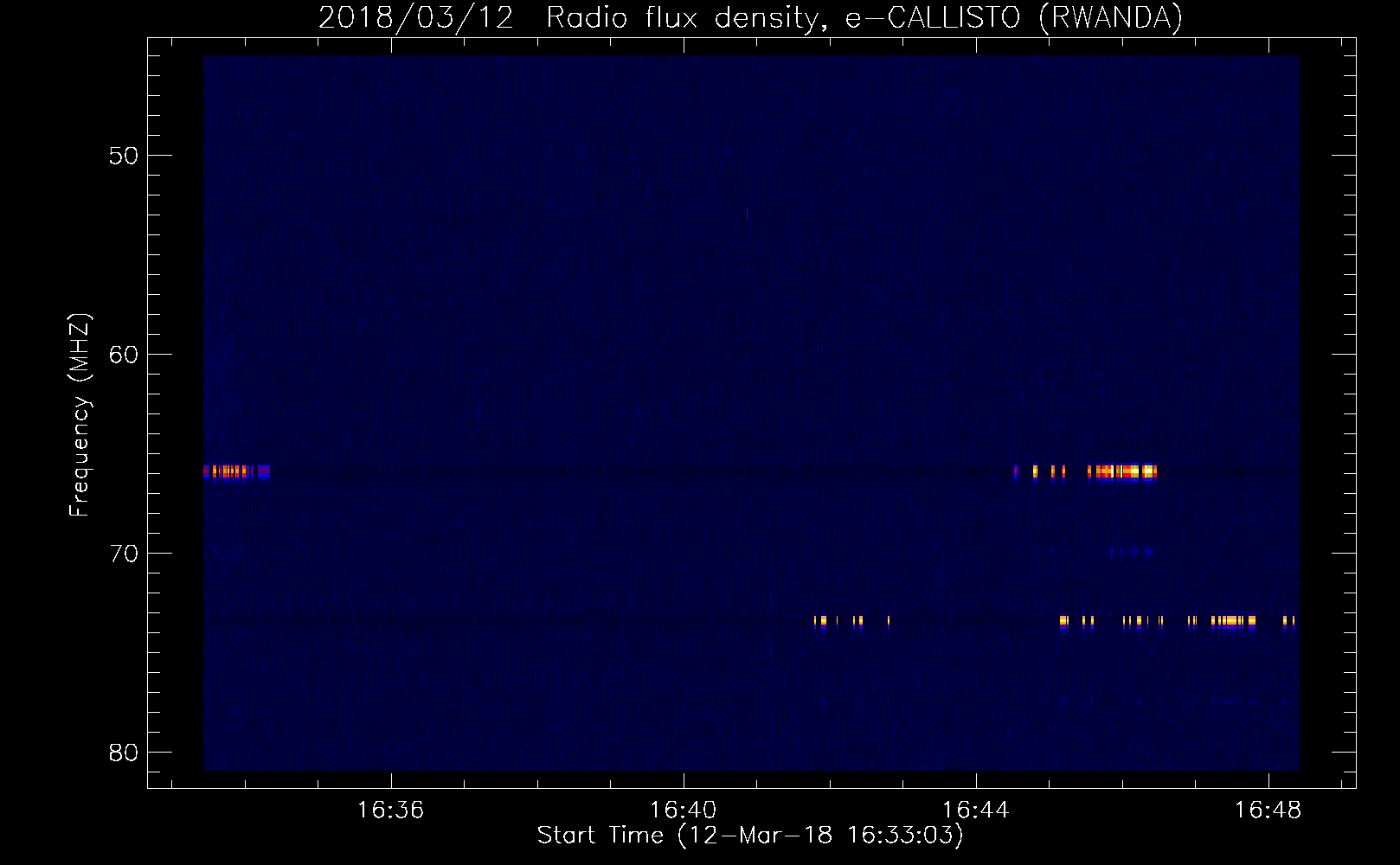The height and width of the screenshot is (865, 1400).
Task: Click the Start Time axis label
Action: coord(750,835)
